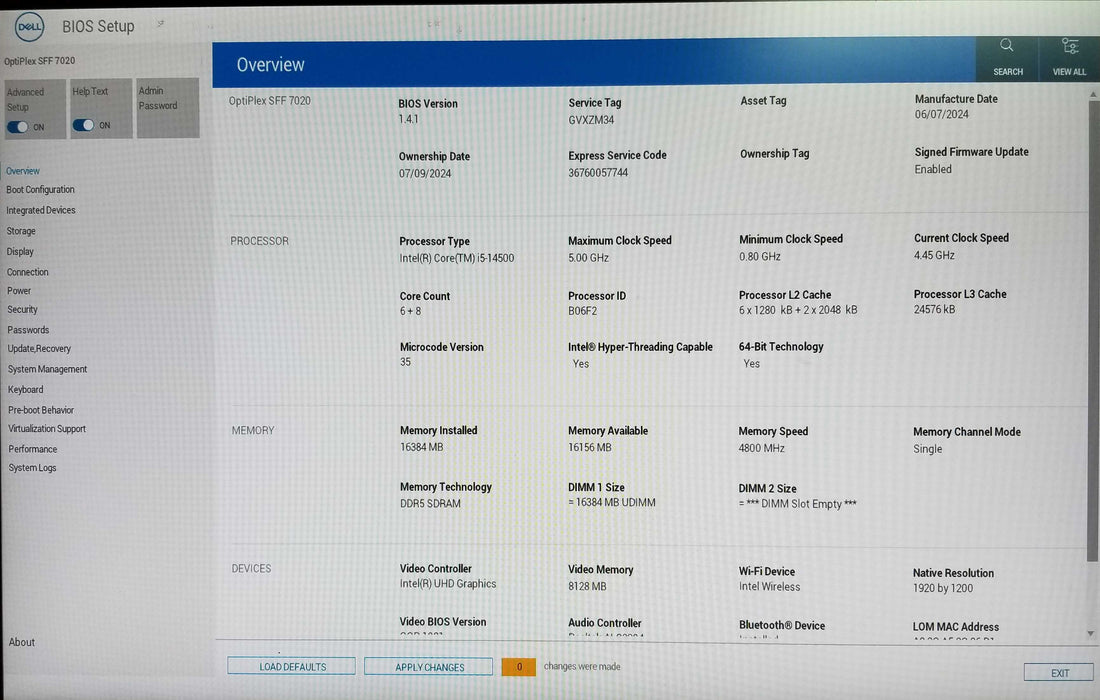Image resolution: width=1100 pixels, height=700 pixels.
Task: Open the Keyboard section
Action: pyautogui.click(x=25, y=390)
